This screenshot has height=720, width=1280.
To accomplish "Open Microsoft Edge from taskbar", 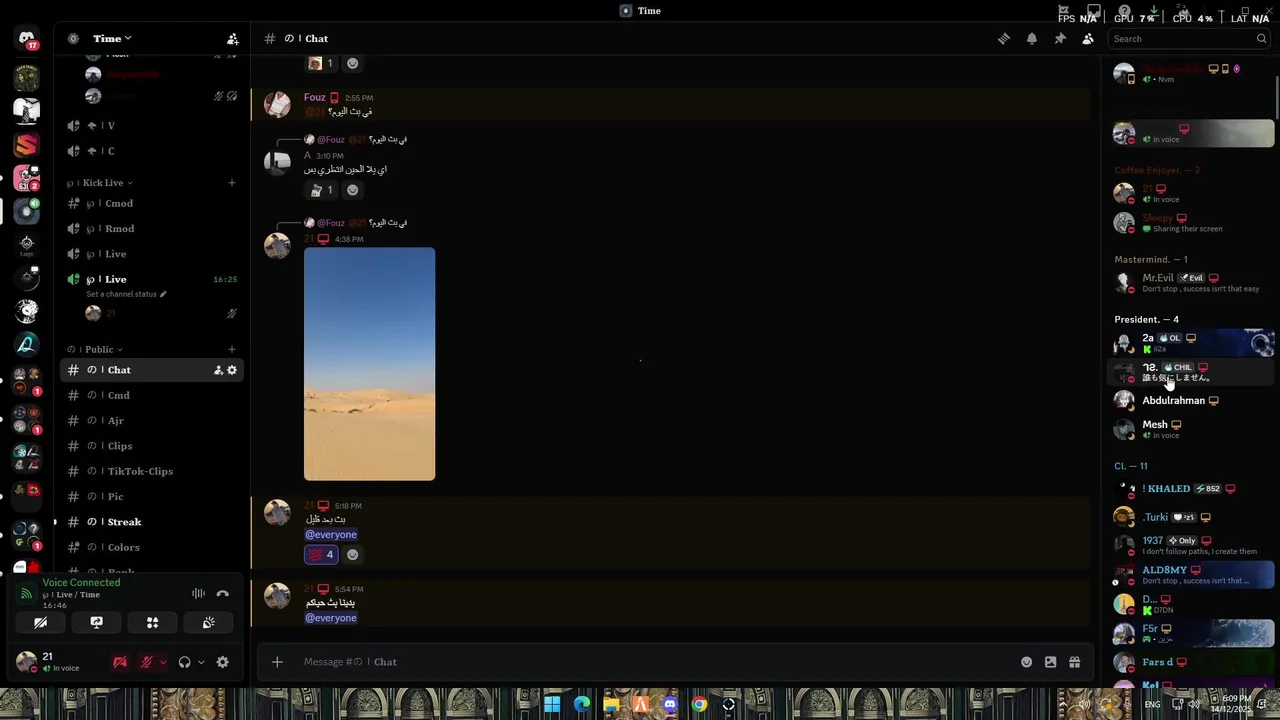I will tap(582, 704).
